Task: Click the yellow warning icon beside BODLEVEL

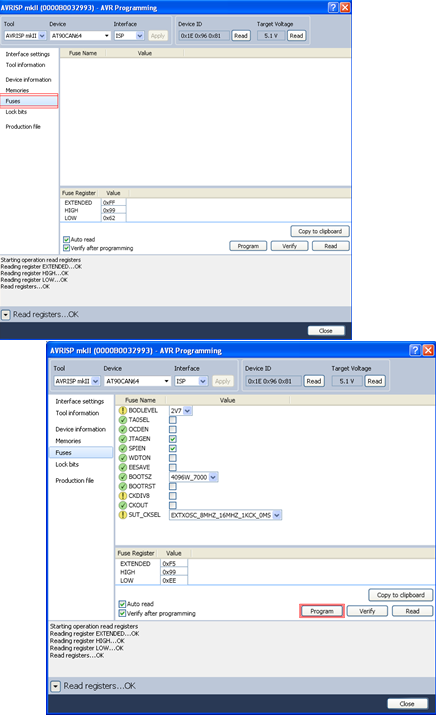Action: click(123, 411)
